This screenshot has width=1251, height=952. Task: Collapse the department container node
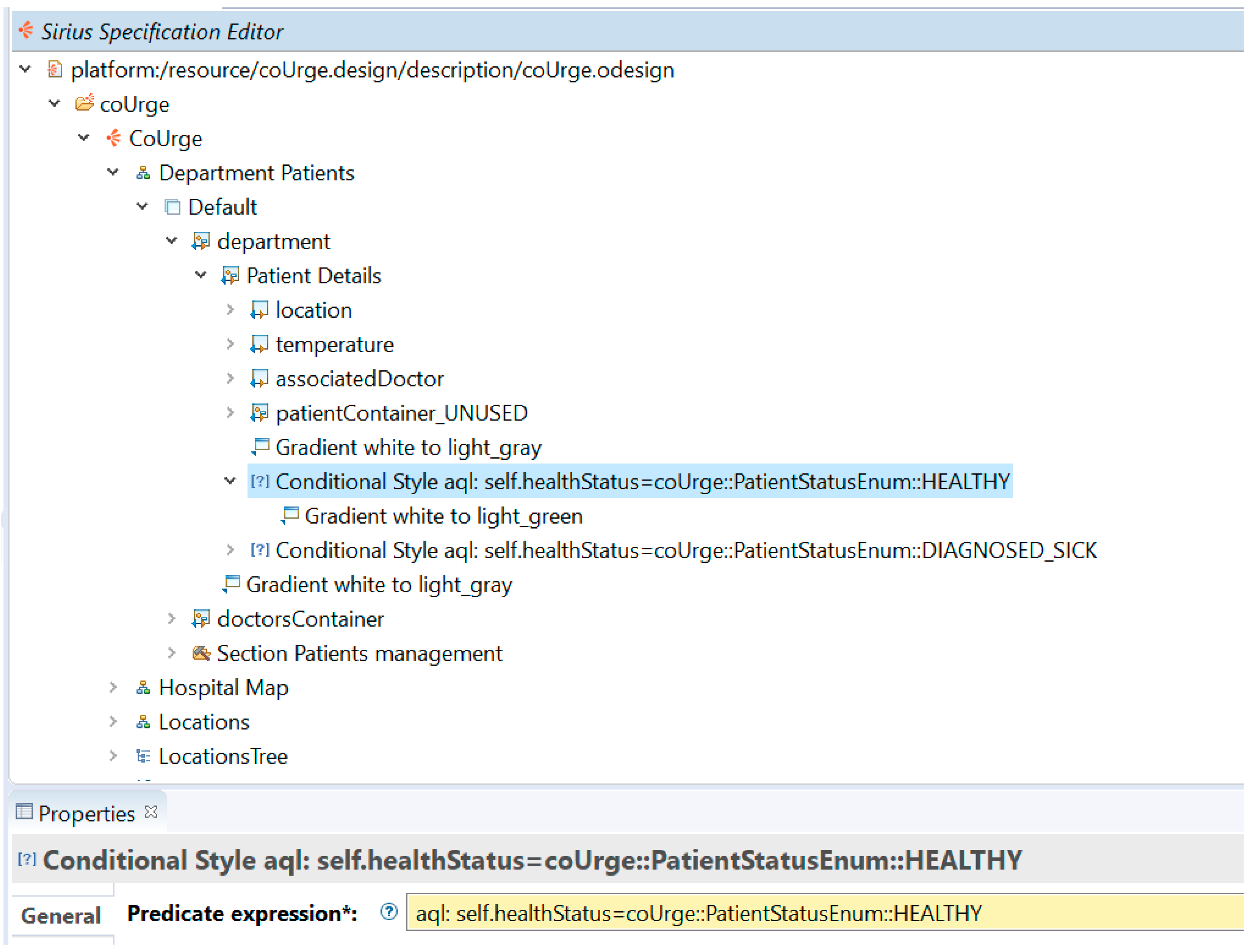coord(172,242)
